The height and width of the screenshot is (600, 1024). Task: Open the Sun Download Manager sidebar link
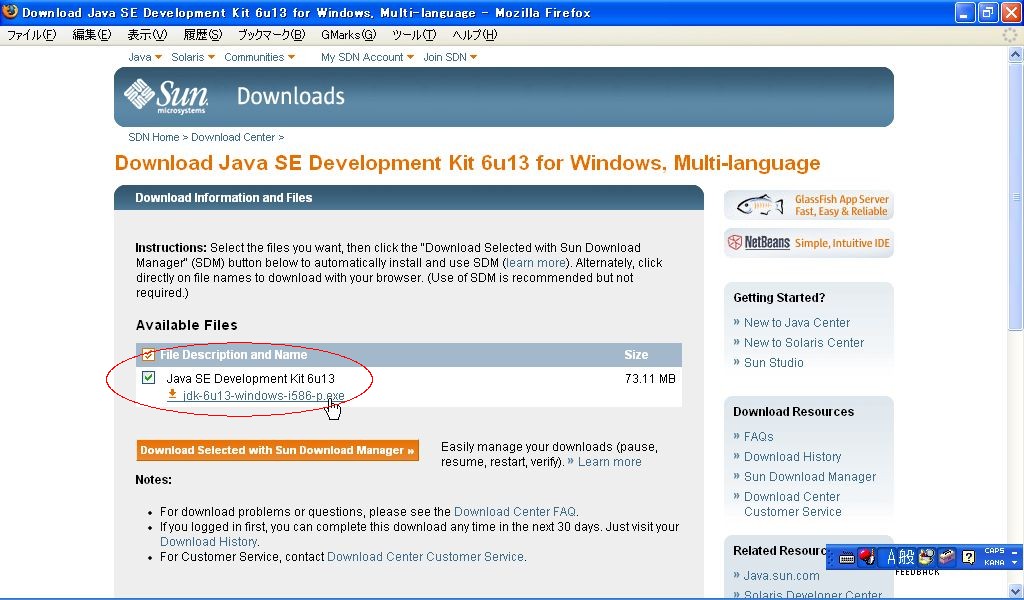(x=810, y=477)
